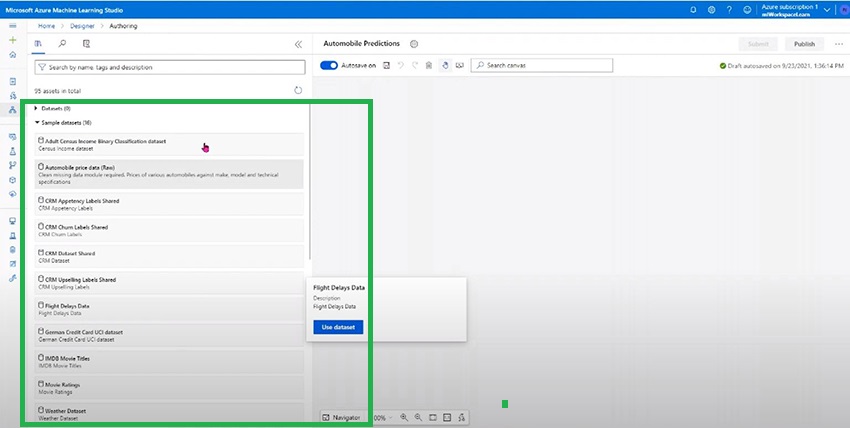Screen dimensions: 850x428
Task: Open Pipelines branch icon in sidebar
Action: click(x=12, y=166)
